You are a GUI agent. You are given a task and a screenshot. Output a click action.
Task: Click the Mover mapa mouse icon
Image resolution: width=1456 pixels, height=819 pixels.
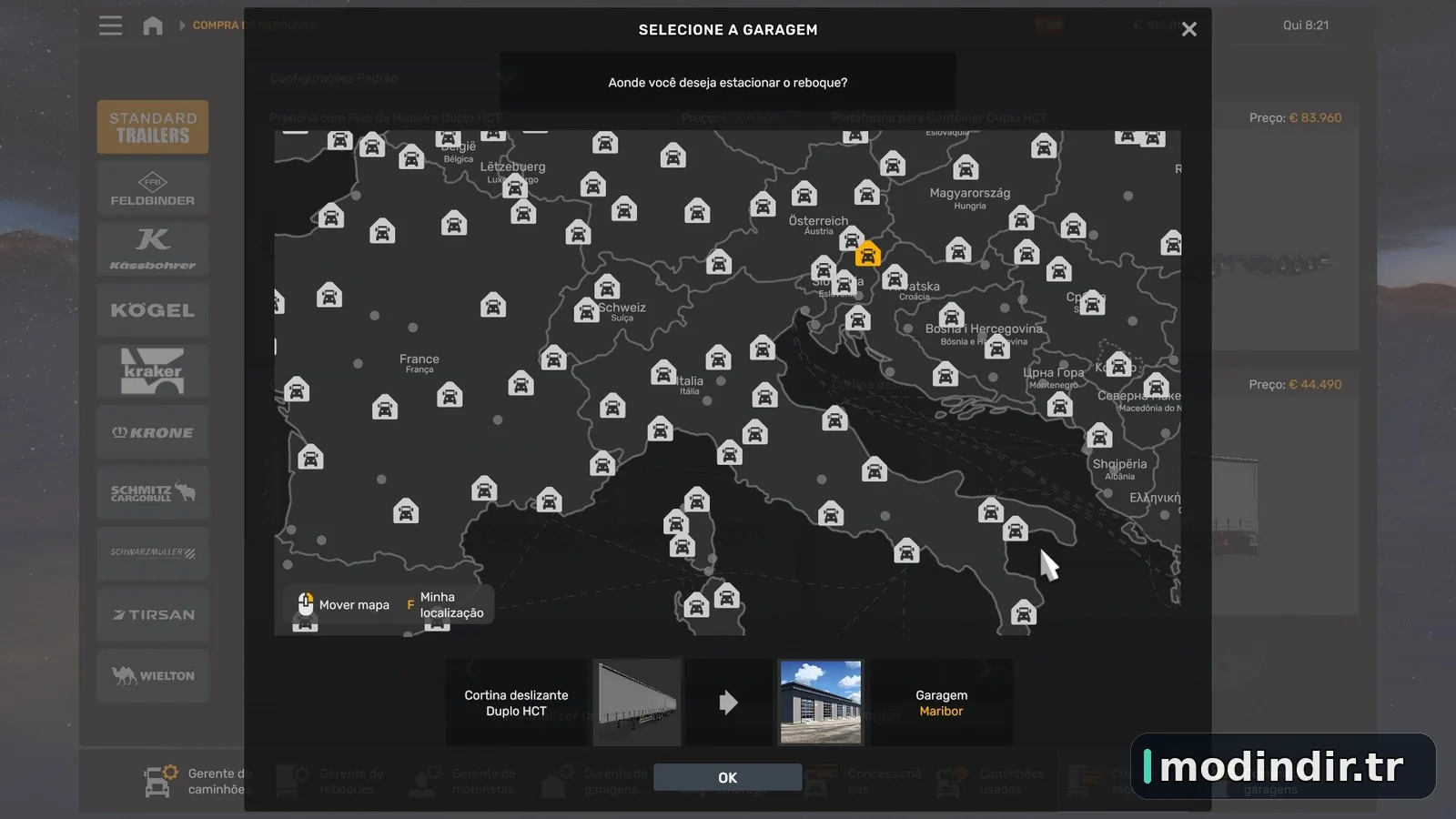[x=306, y=603]
